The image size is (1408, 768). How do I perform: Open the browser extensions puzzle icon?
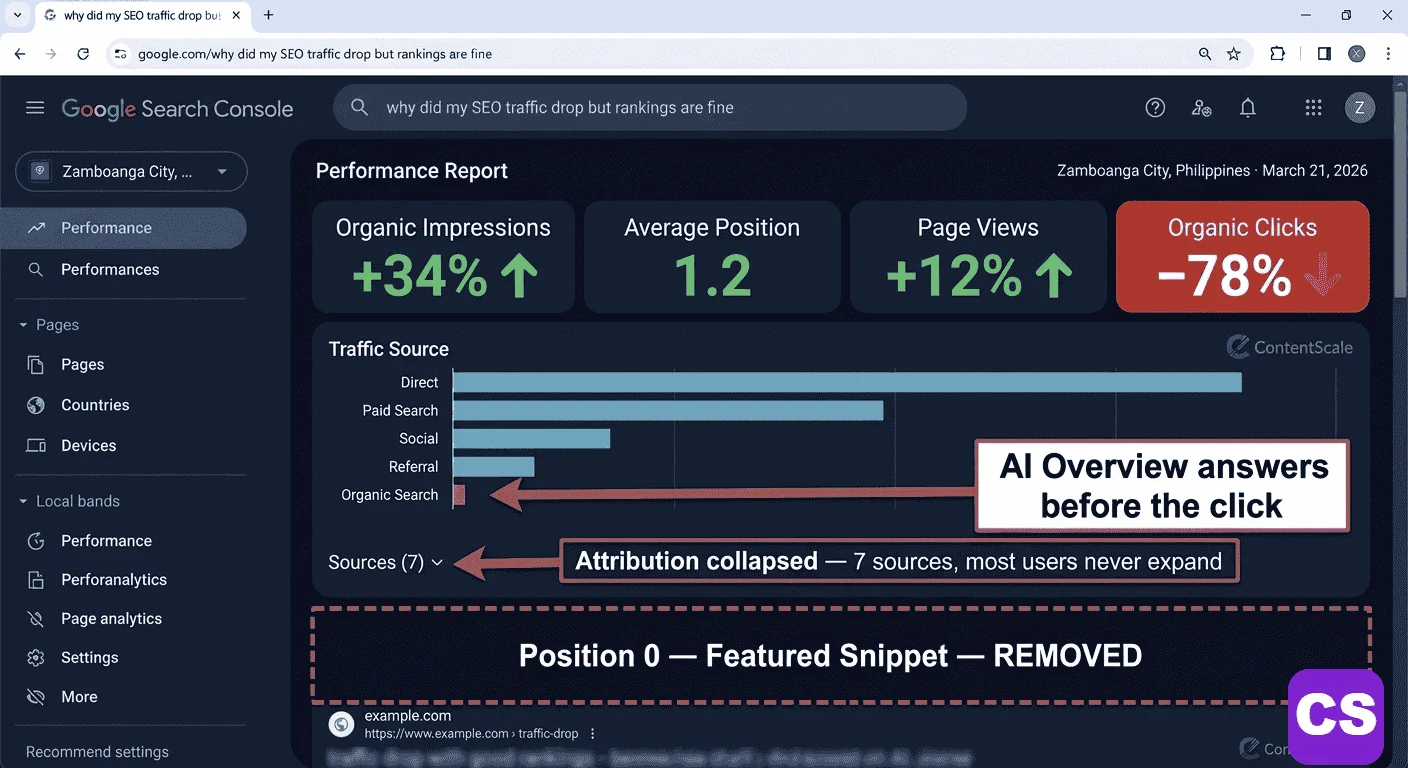1277,54
